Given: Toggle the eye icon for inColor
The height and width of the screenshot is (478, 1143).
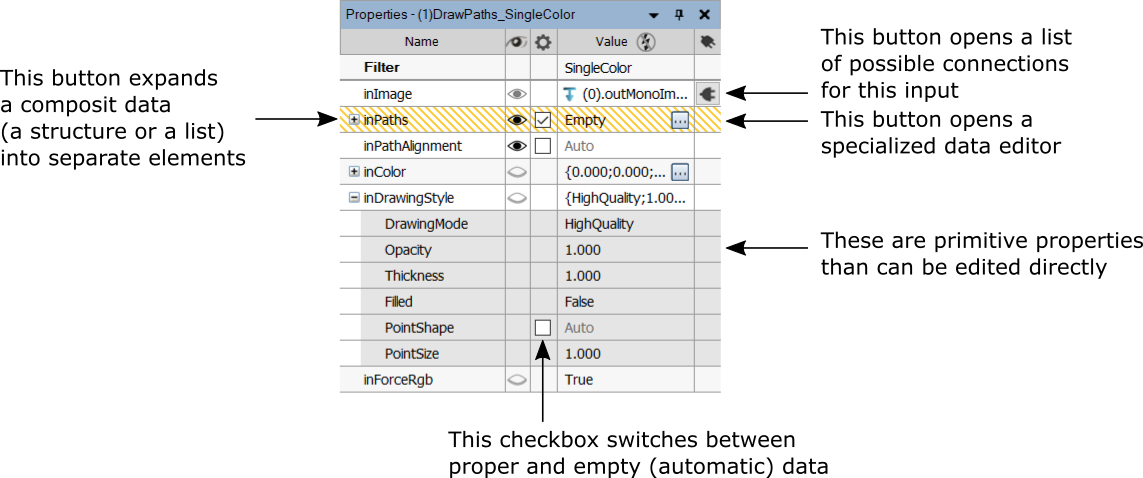Looking at the screenshot, I should click(x=517, y=172).
